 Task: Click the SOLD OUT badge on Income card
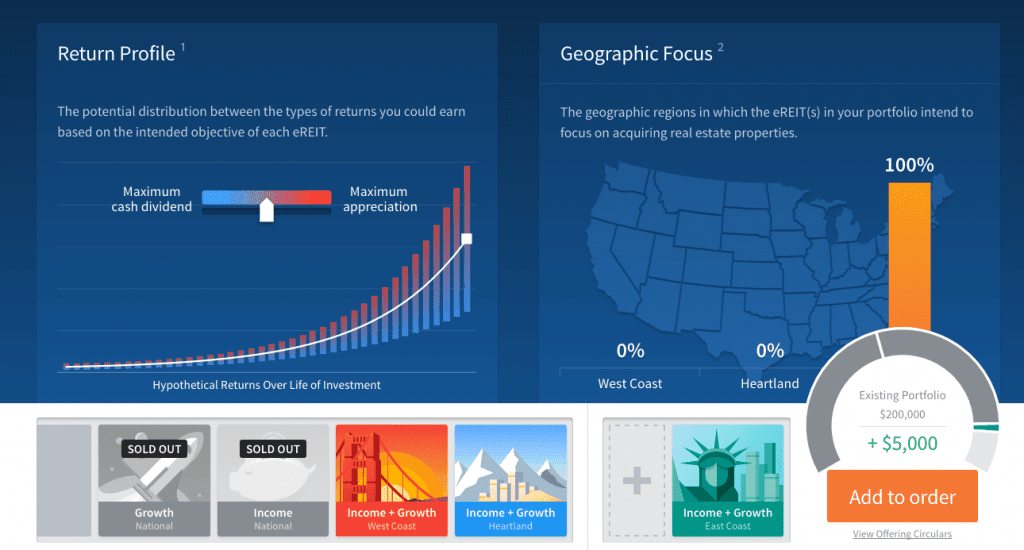tap(273, 449)
